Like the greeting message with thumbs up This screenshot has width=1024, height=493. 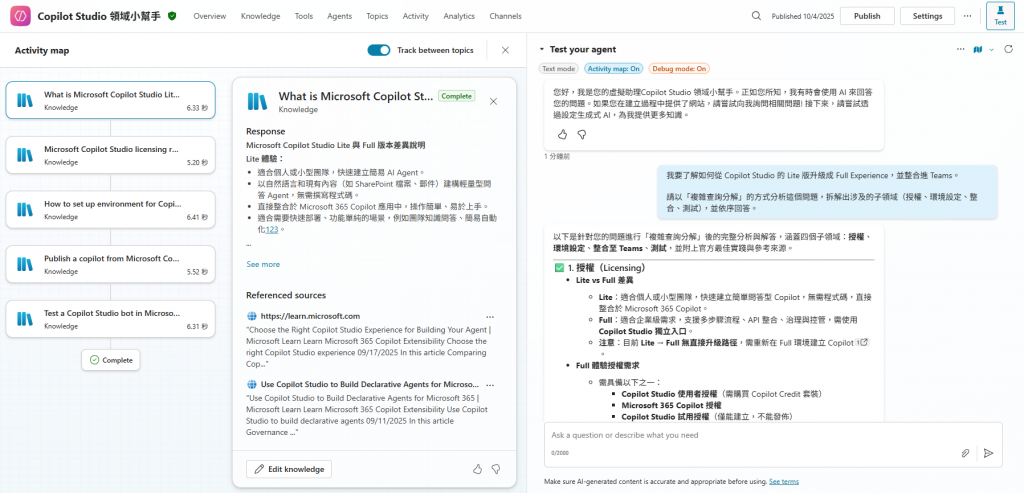click(562, 134)
